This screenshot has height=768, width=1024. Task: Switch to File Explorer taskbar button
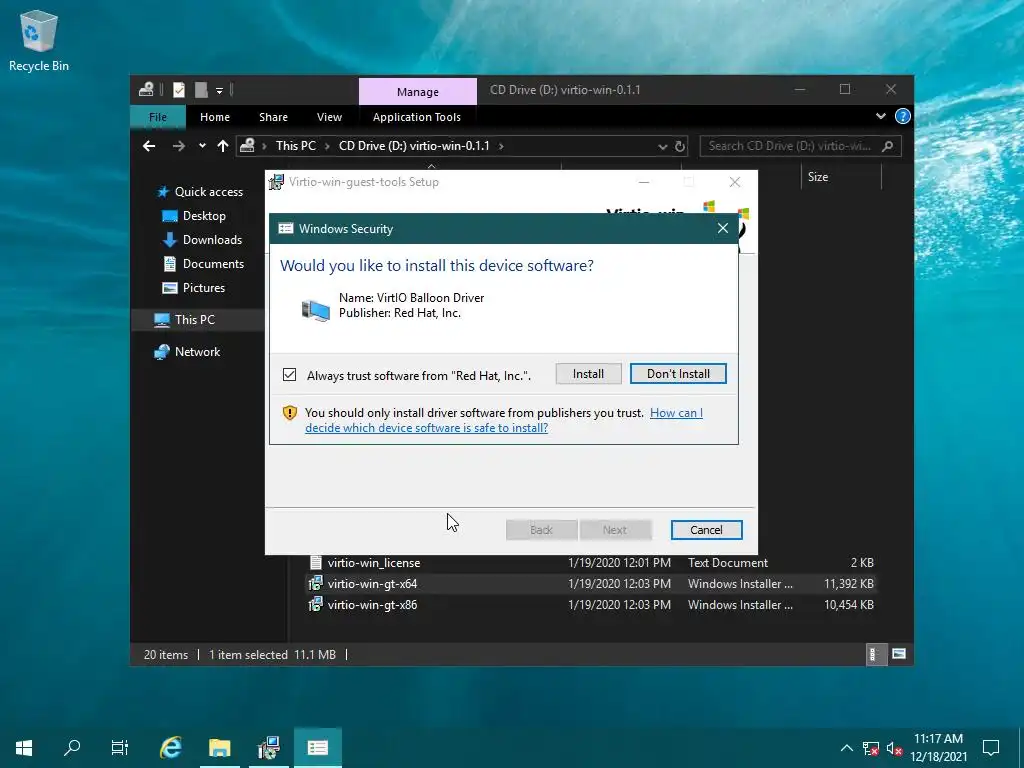219,748
